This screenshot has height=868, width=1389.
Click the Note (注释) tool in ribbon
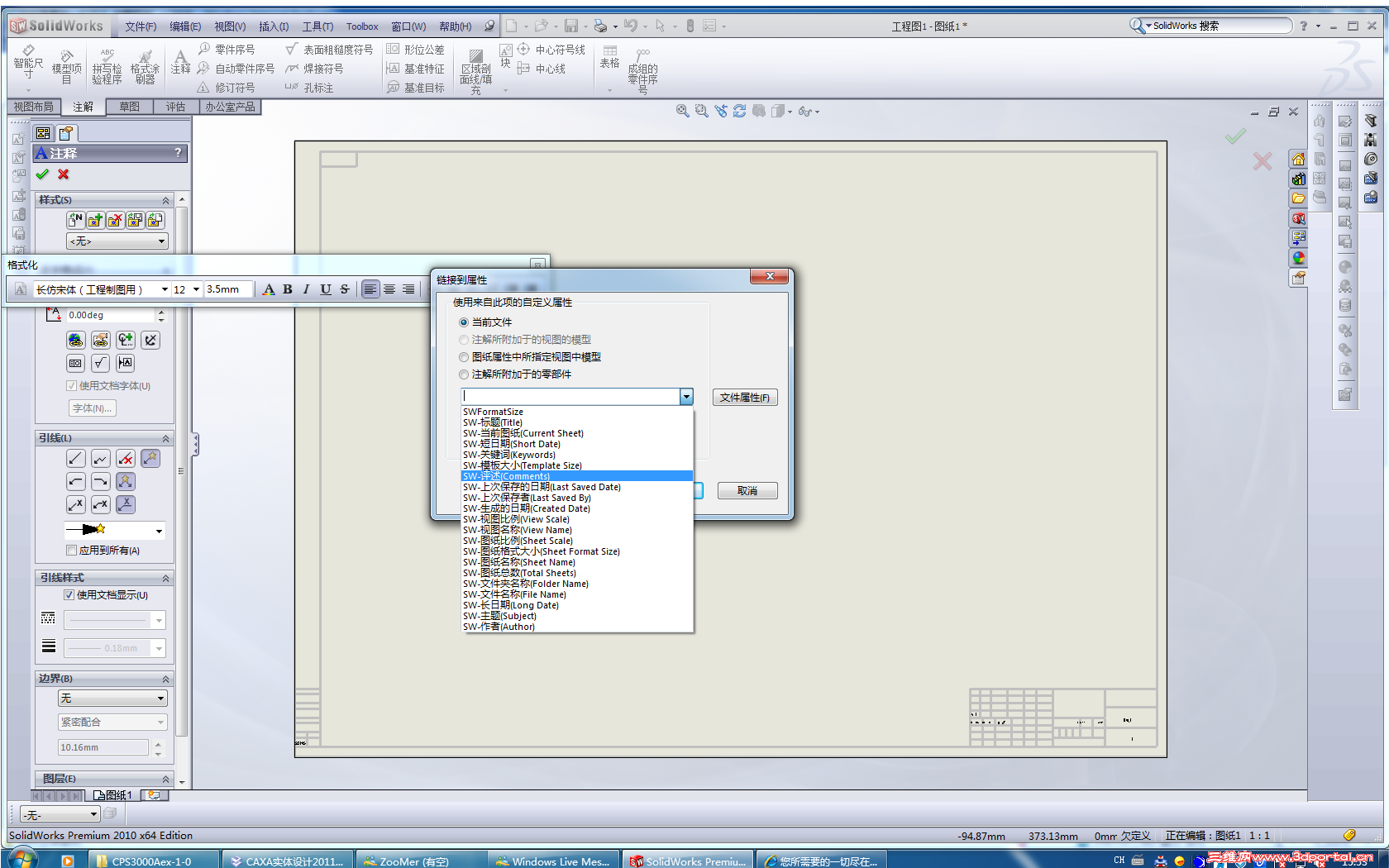pos(180,63)
